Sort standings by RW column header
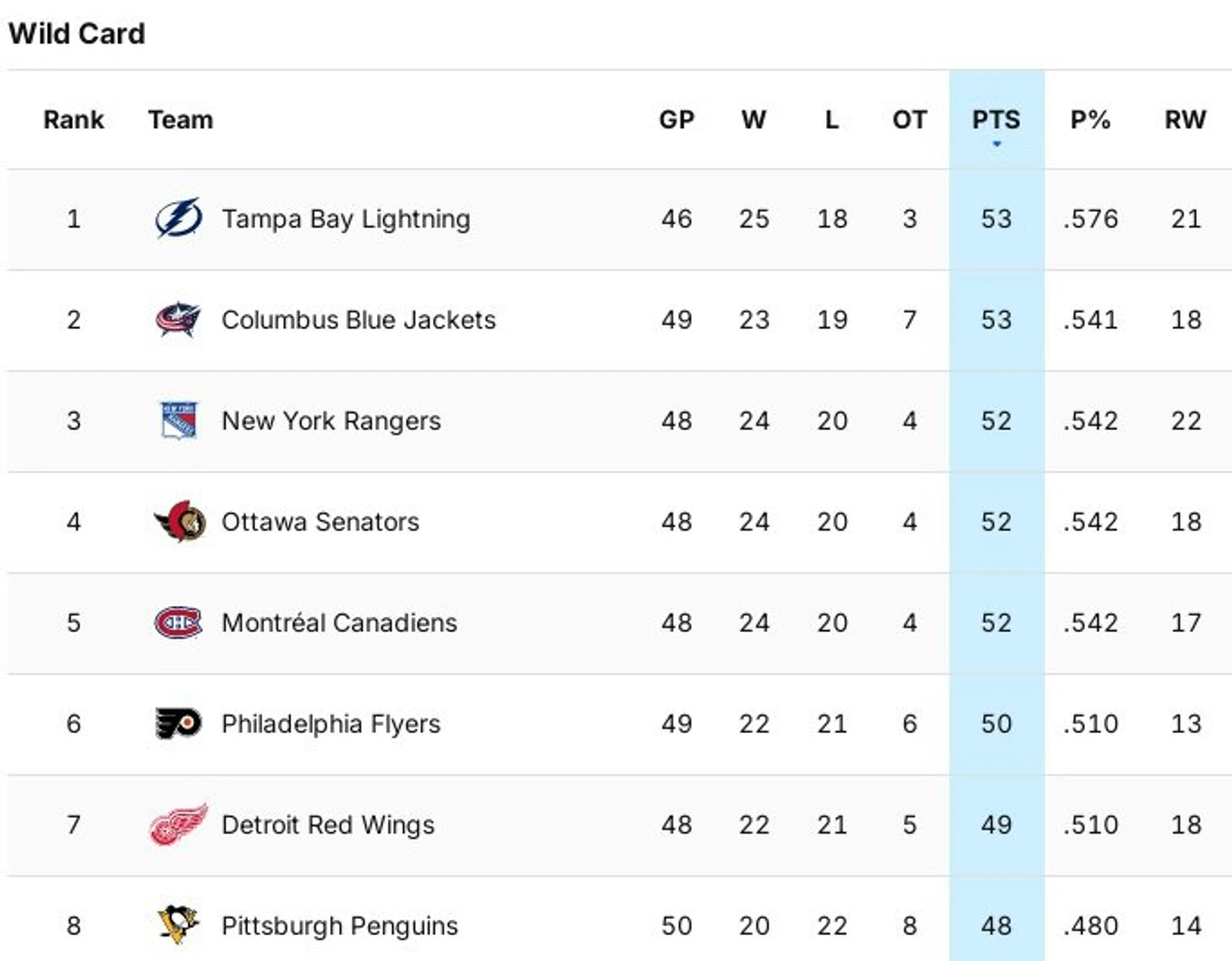Image resolution: width=1232 pixels, height=961 pixels. 1185,120
